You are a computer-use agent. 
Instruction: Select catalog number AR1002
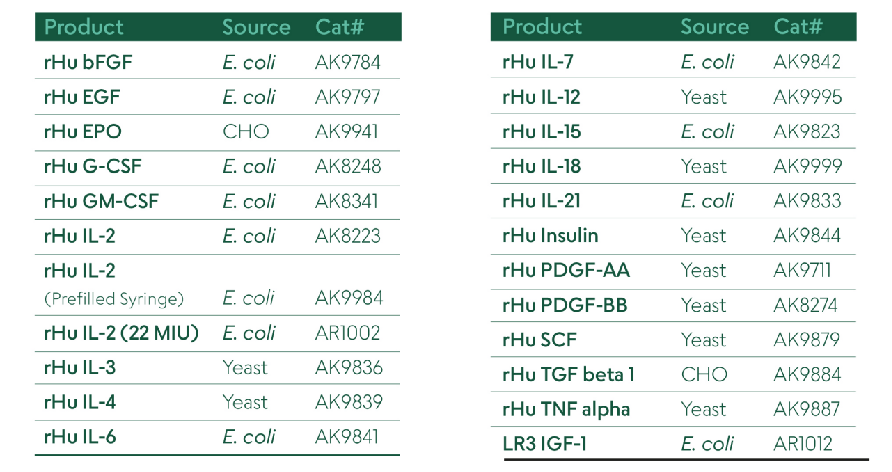tap(347, 333)
